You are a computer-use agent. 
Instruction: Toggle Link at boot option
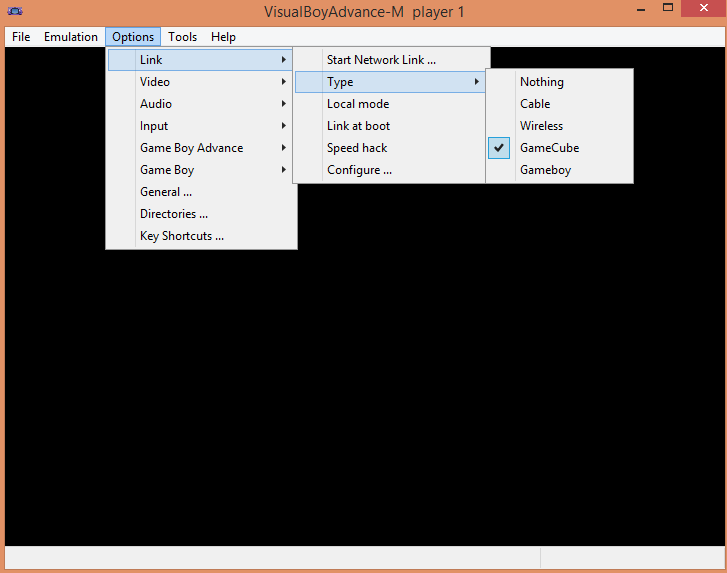pos(390,126)
